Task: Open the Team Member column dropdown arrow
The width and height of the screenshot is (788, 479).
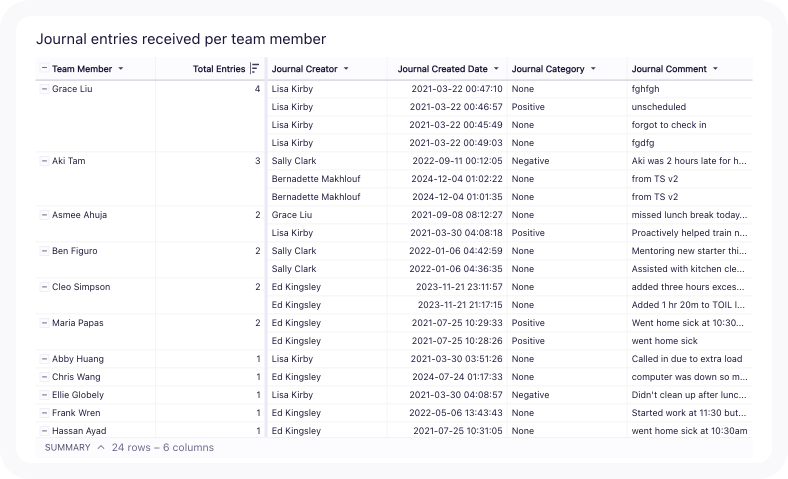Action: (x=121, y=69)
